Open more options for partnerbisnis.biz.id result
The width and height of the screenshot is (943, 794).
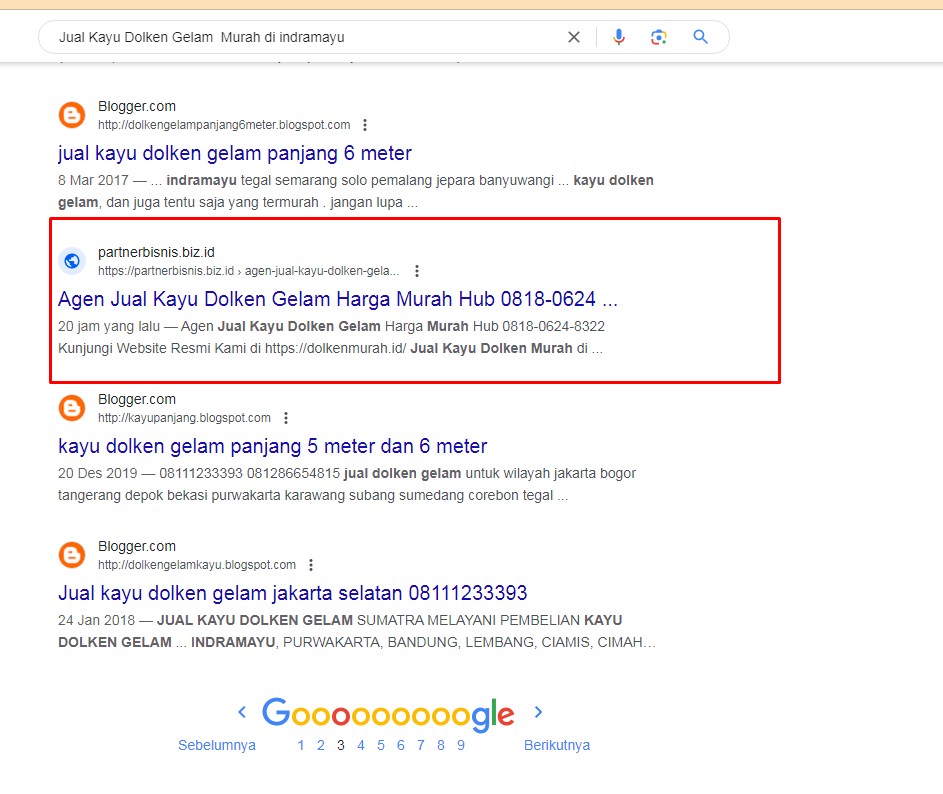(416, 271)
